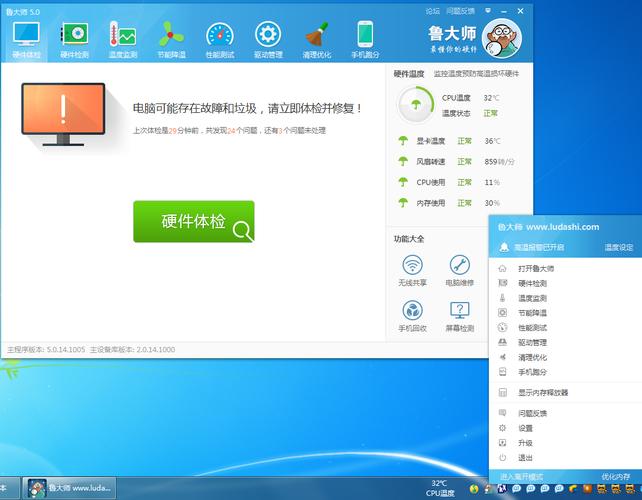This screenshot has width=642, height=500.
Task: Click 主设备库版本 2.0.14.1000 in status bar
Action: pos(132,349)
